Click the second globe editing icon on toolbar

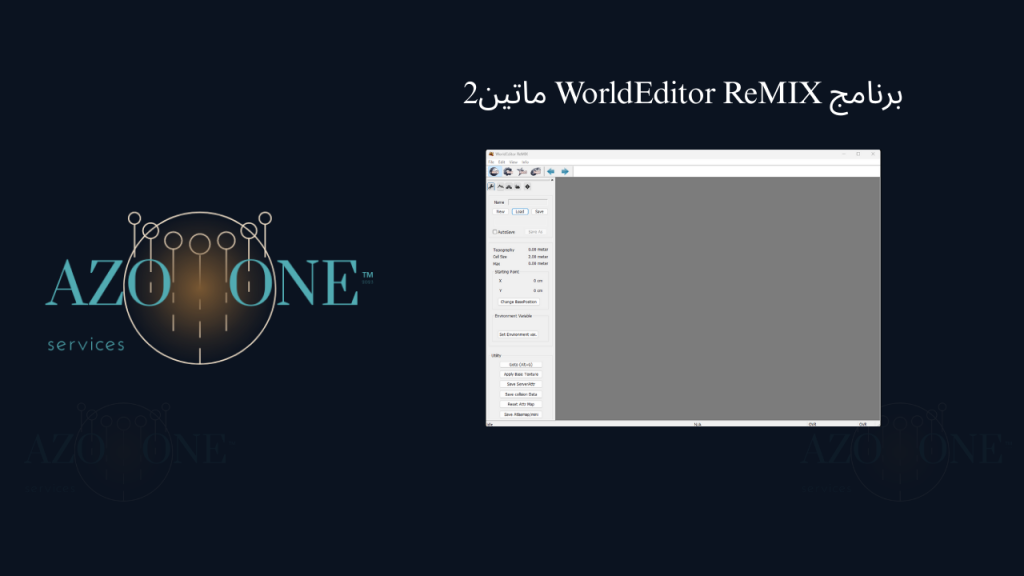[x=508, y=171]
